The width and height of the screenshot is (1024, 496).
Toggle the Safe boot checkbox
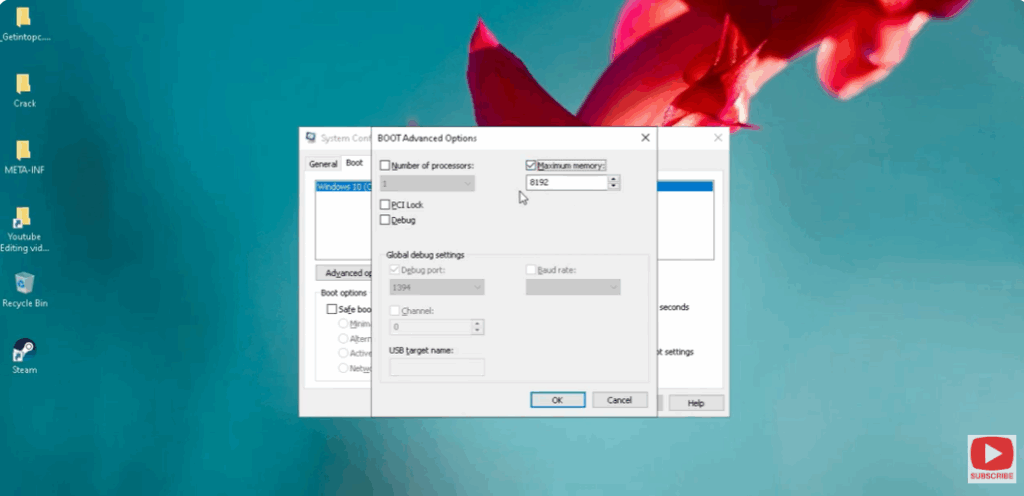click(x=332, y=309)
